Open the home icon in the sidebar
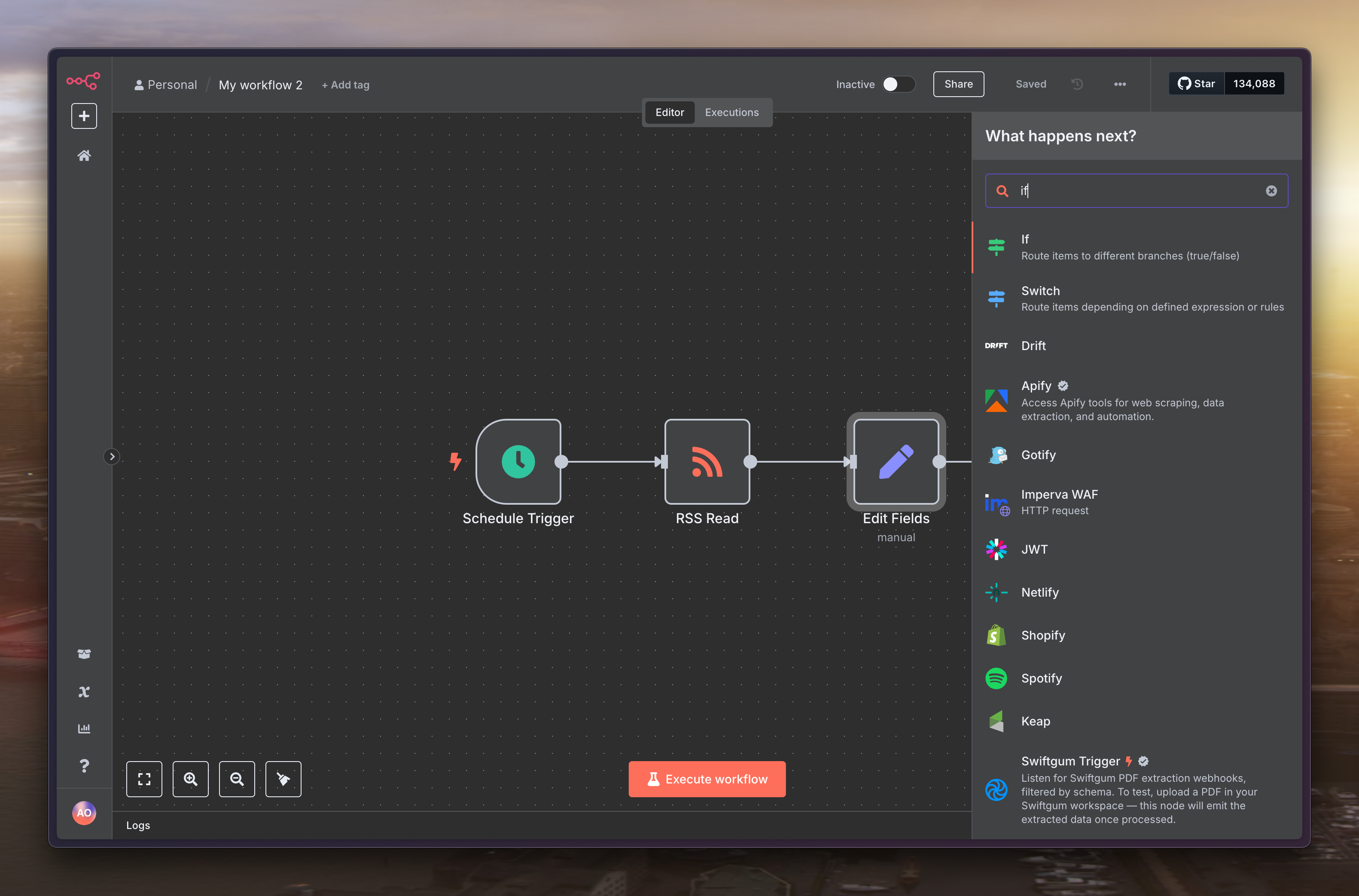Viewport: 1359px width, 896px height. pos(84,155)
